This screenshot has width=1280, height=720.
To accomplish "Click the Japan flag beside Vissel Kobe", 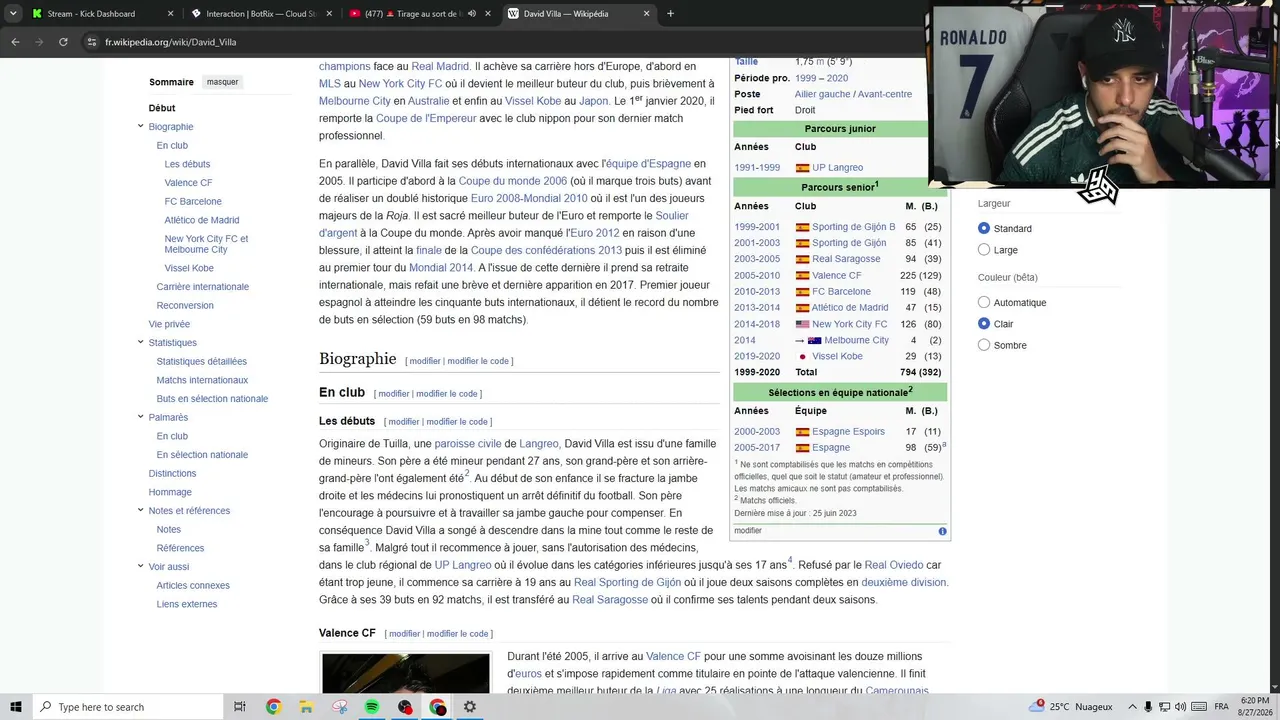I will point(802,357).
